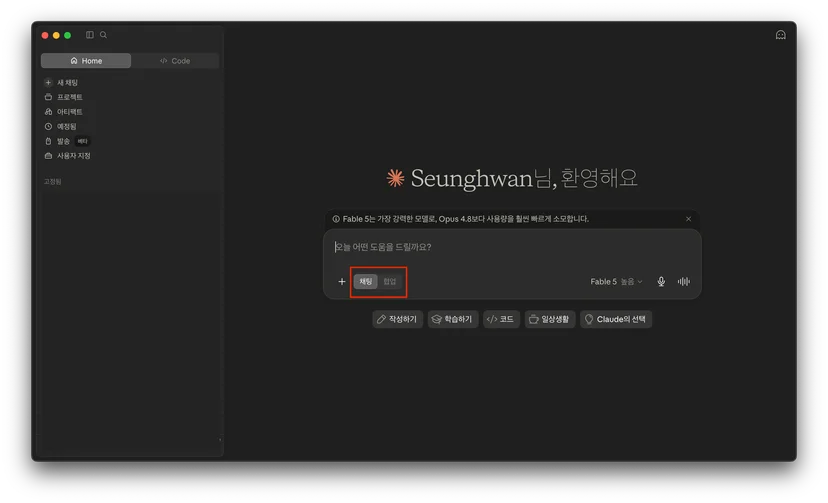Toggle the sidebar panel icon
This screenshot has height=503, width=828.
pyautogui.click(x=90, y=35)
